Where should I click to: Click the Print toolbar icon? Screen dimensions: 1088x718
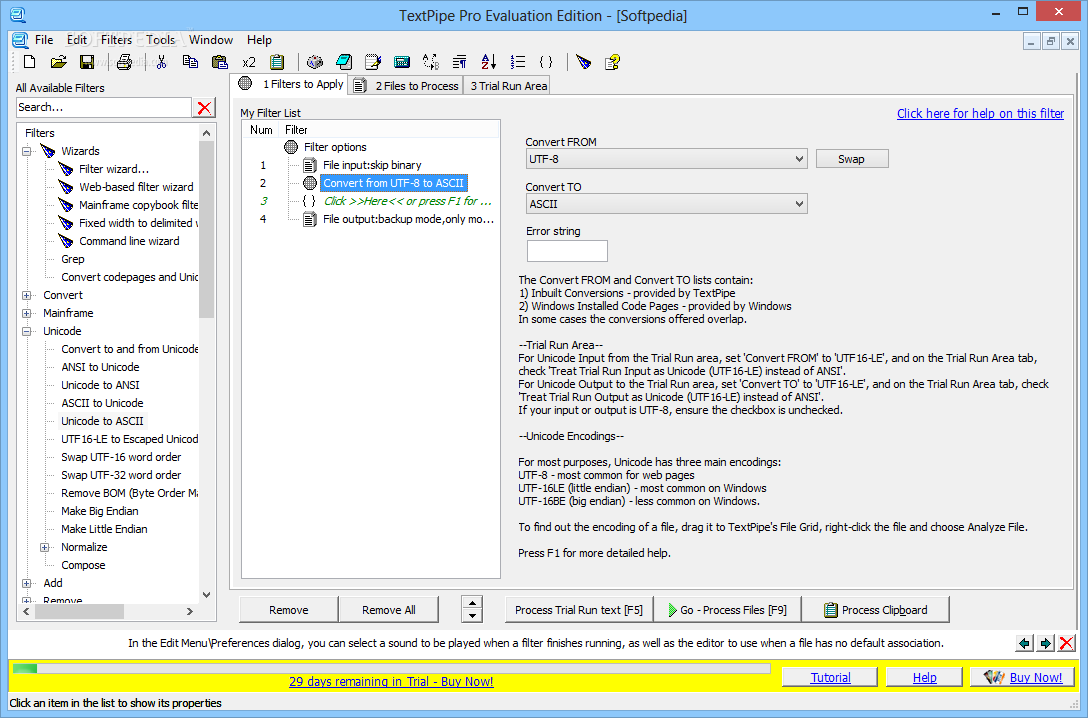pyautogui.click(x=124, y=62)
